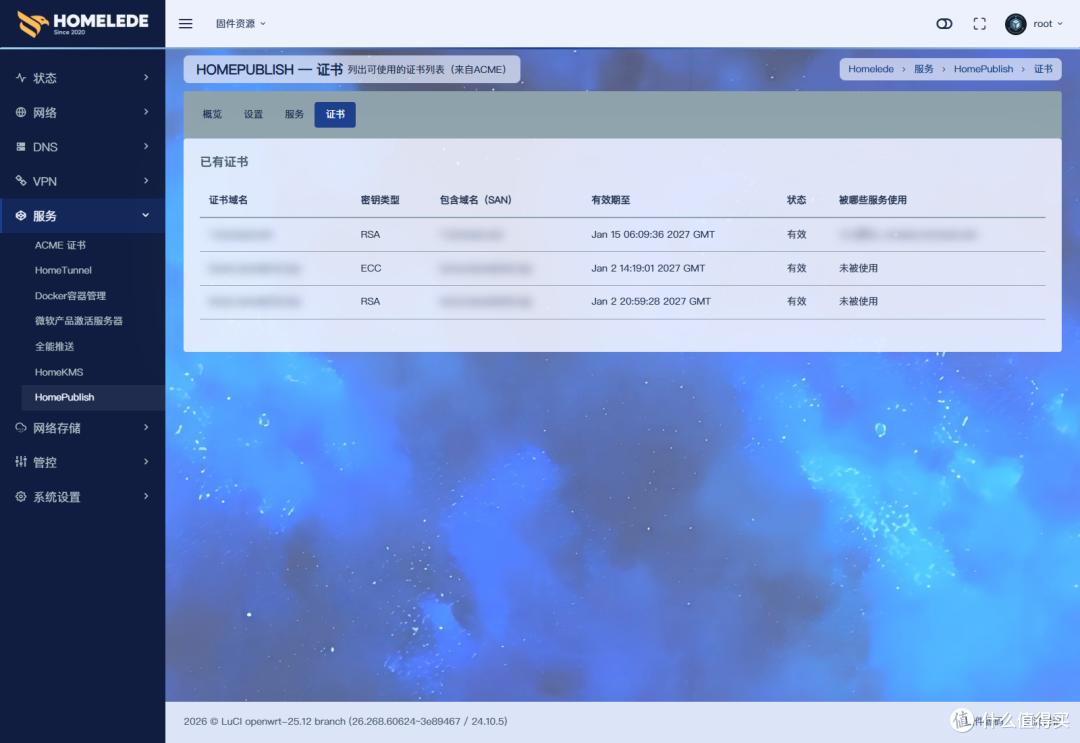Expand the 网络存储 menu chevron
Screen dimensions: 1080x743
coord(146,427)
